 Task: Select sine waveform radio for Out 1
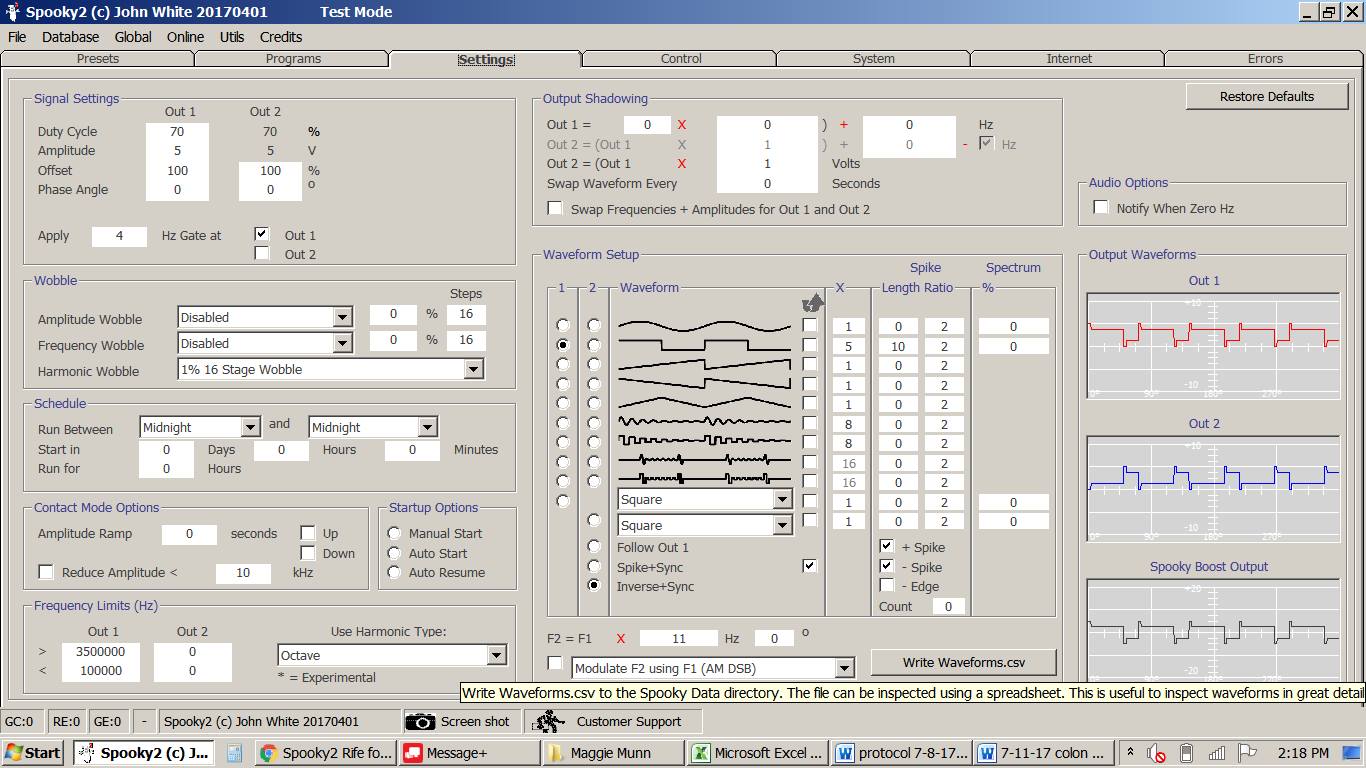[563, 325]
